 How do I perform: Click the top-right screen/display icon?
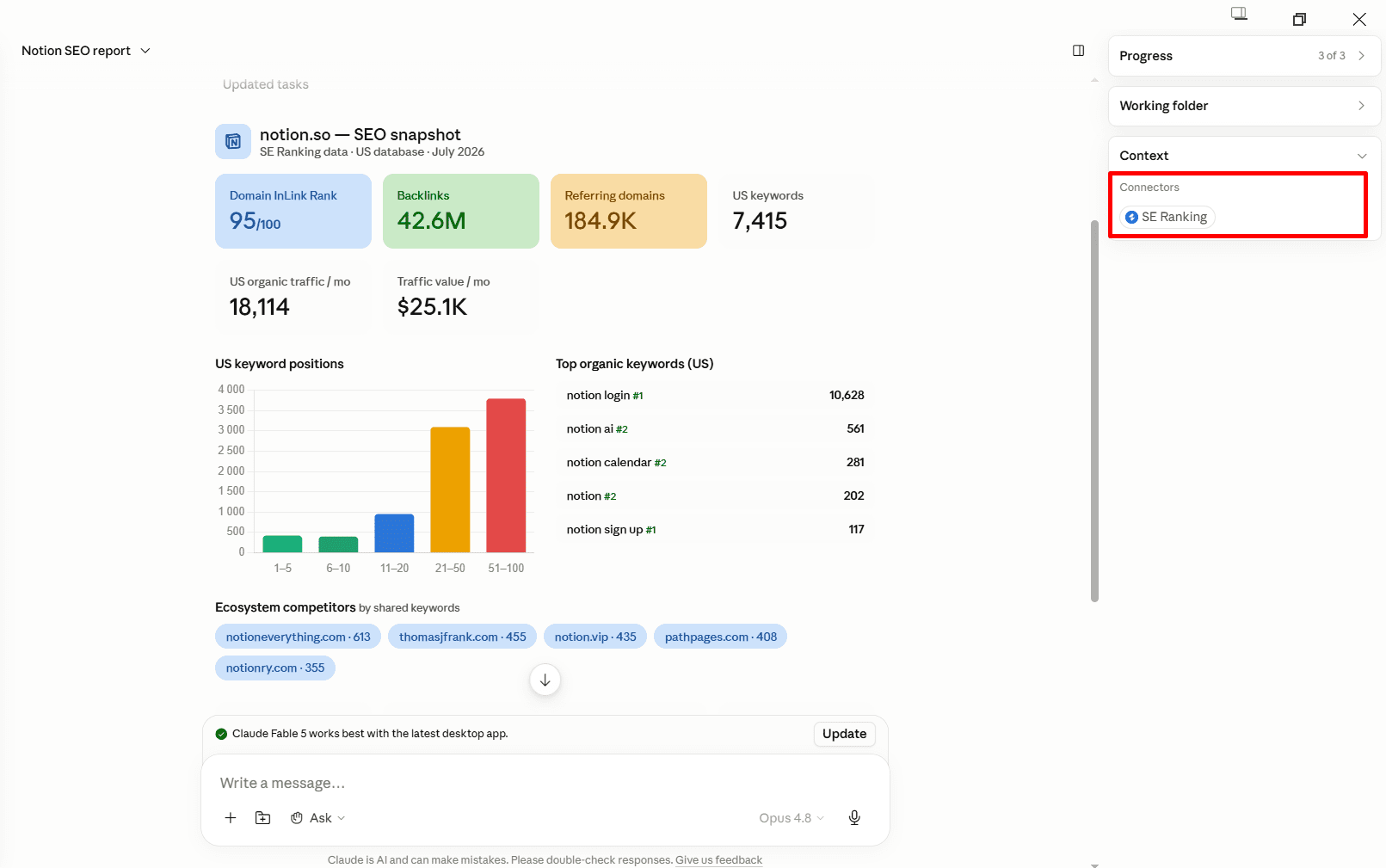click(1239, 14)
